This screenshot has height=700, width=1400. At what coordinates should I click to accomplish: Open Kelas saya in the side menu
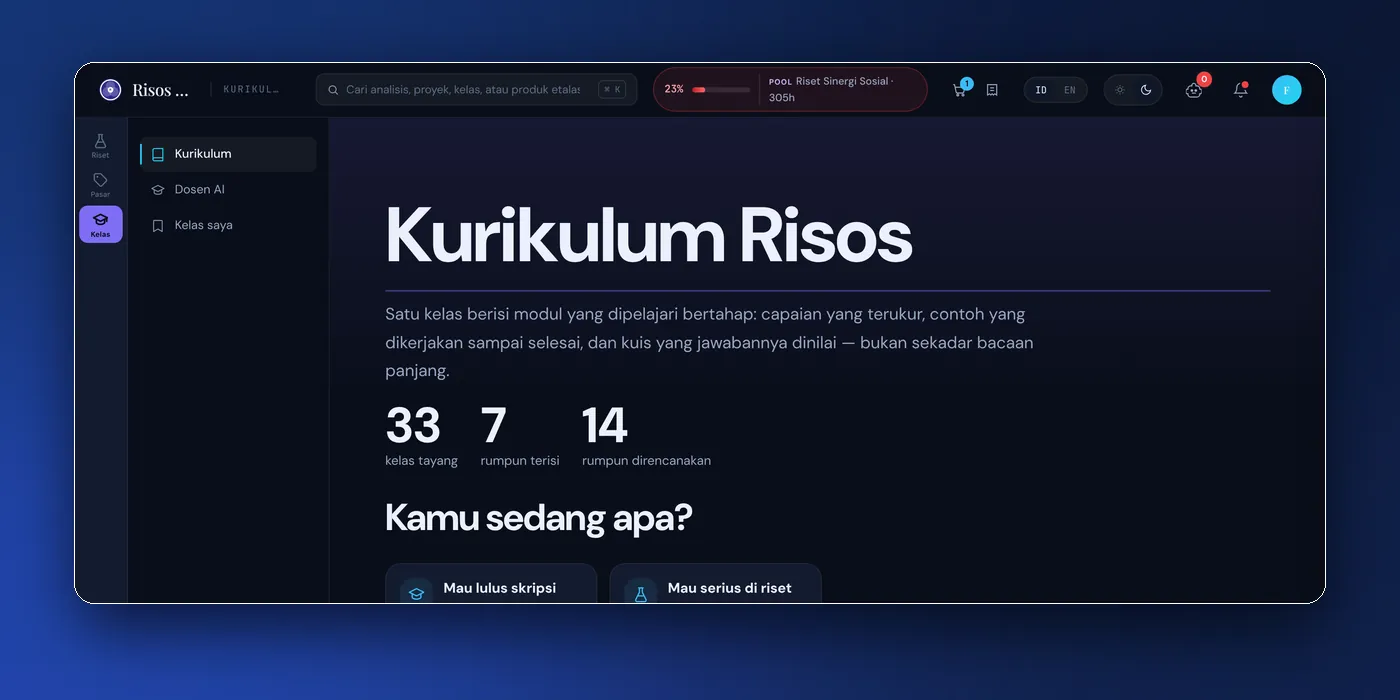[228, 225]
